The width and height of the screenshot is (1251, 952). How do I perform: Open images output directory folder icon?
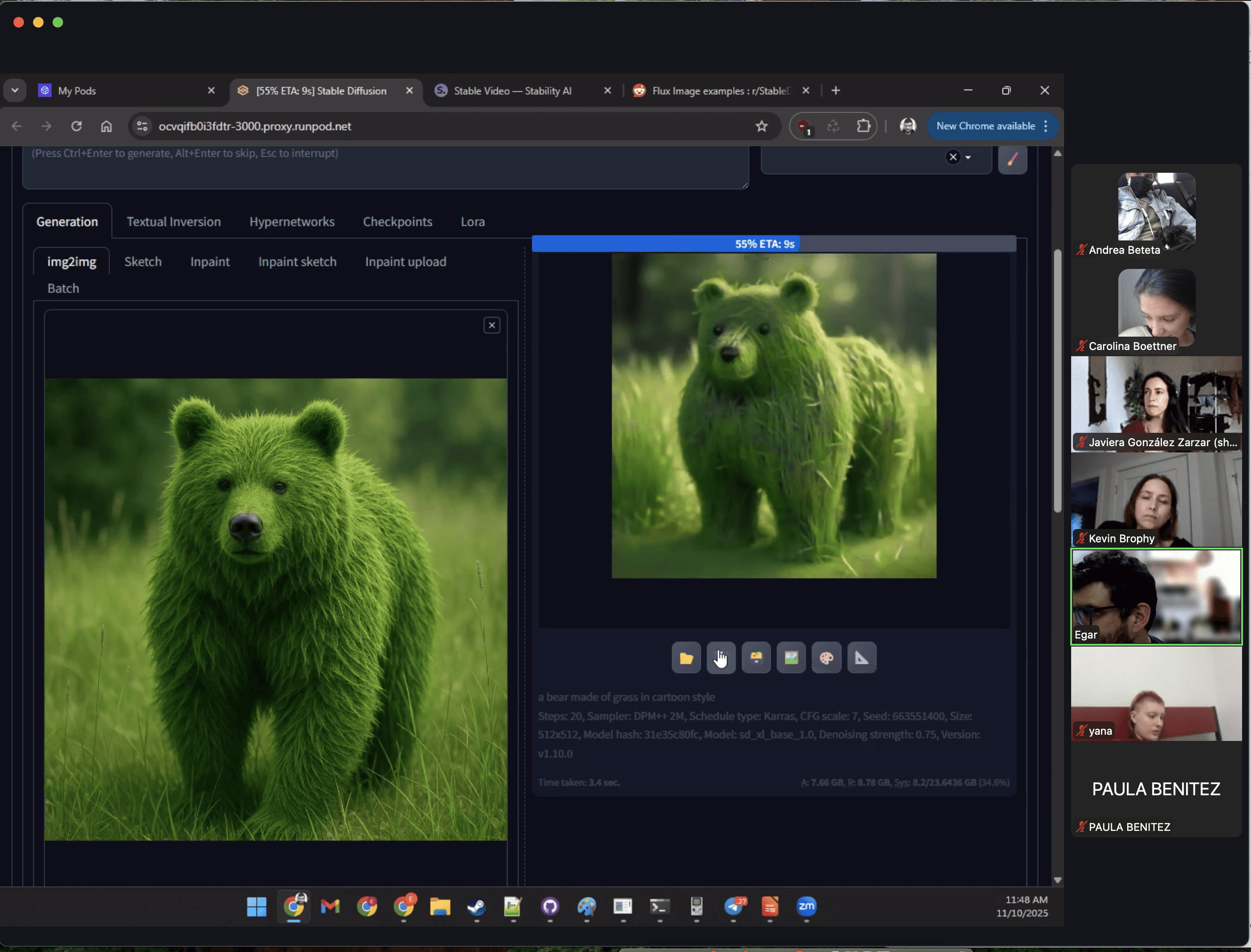(x=686, y=658)
